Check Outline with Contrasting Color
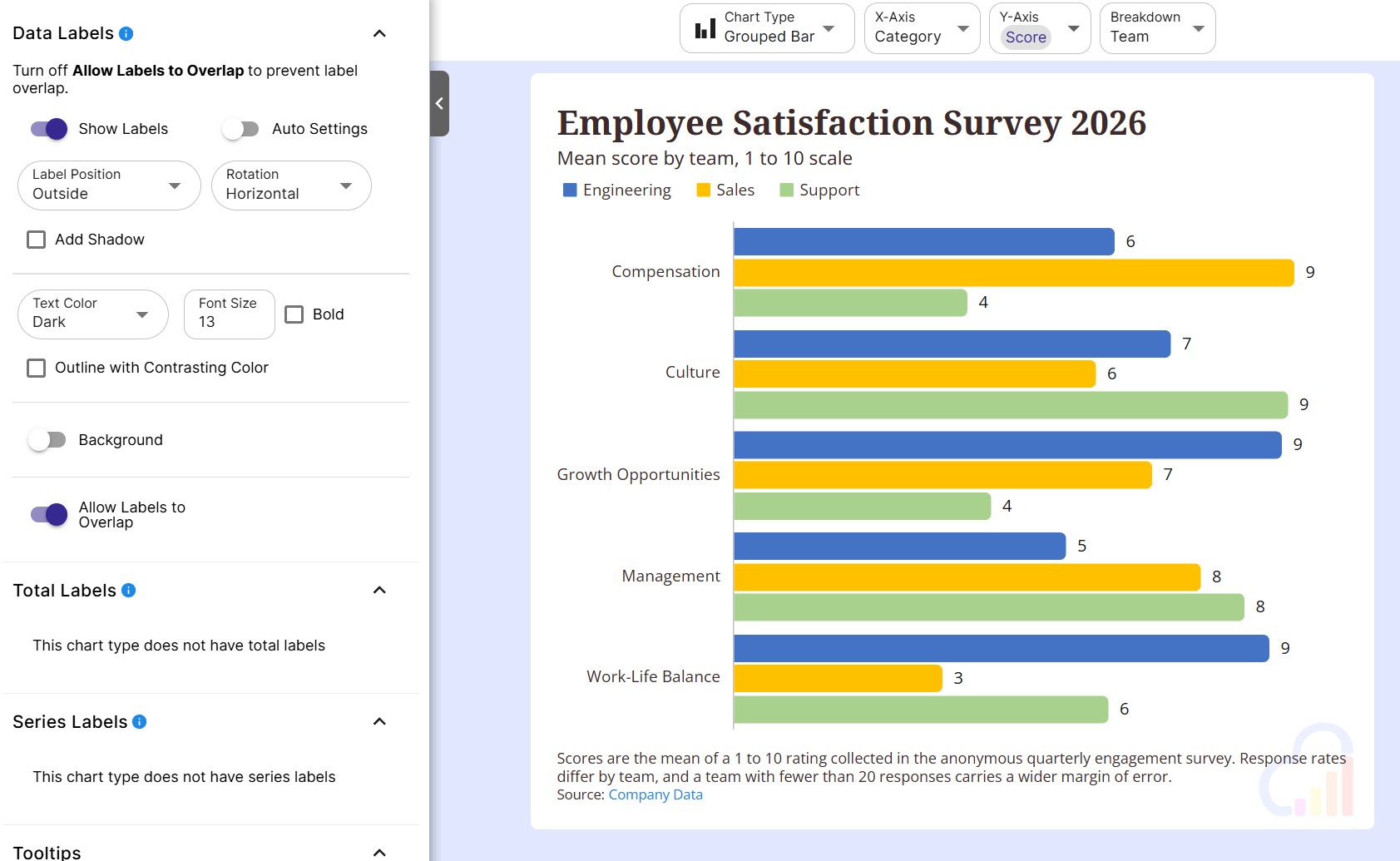 tap(37, 368)
